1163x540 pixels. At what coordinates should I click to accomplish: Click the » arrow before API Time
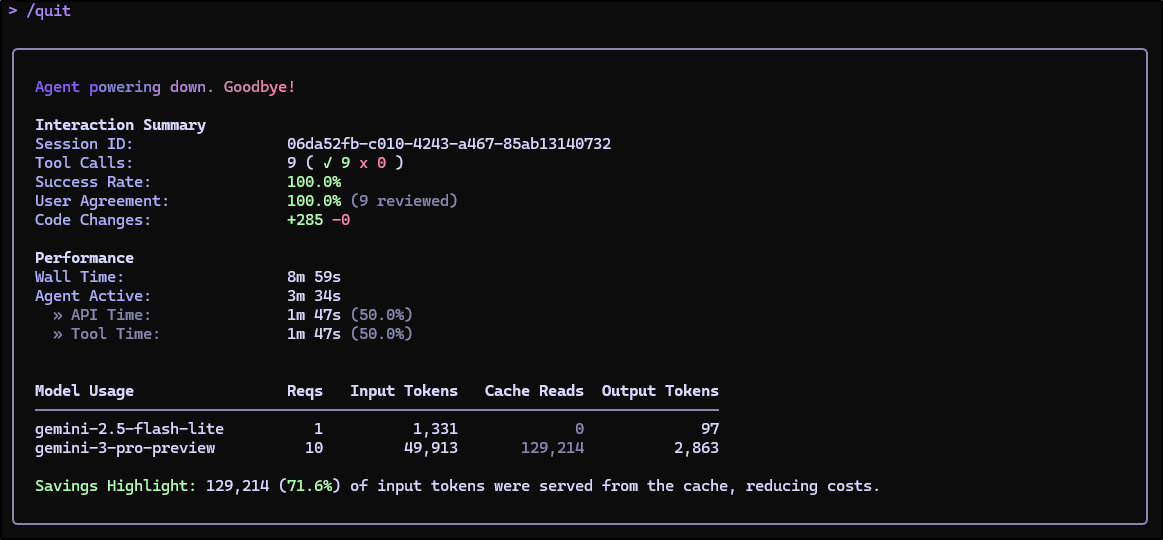pos(57,315)
